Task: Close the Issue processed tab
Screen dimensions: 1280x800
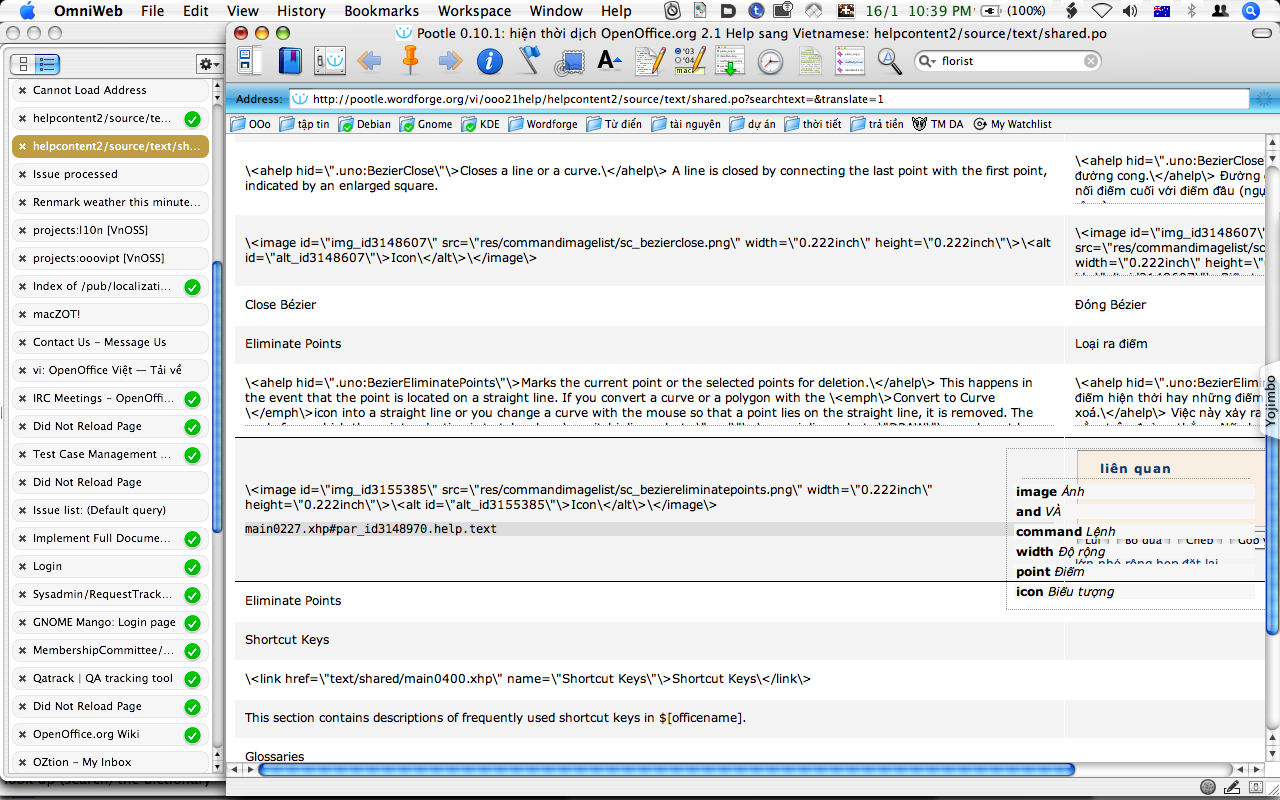Action: (23, 174)
